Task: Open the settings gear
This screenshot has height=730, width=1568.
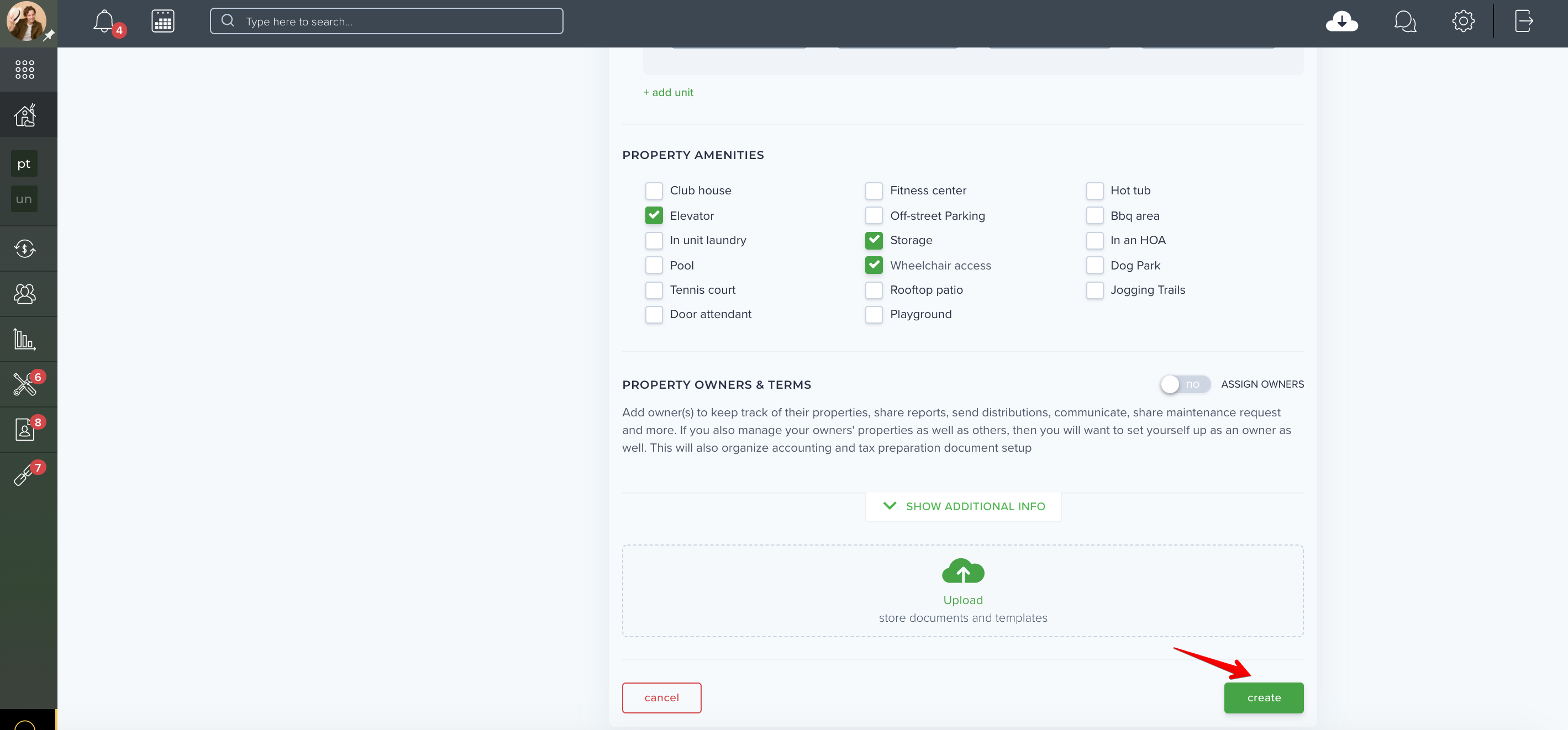Action: tap(1462, 22)
